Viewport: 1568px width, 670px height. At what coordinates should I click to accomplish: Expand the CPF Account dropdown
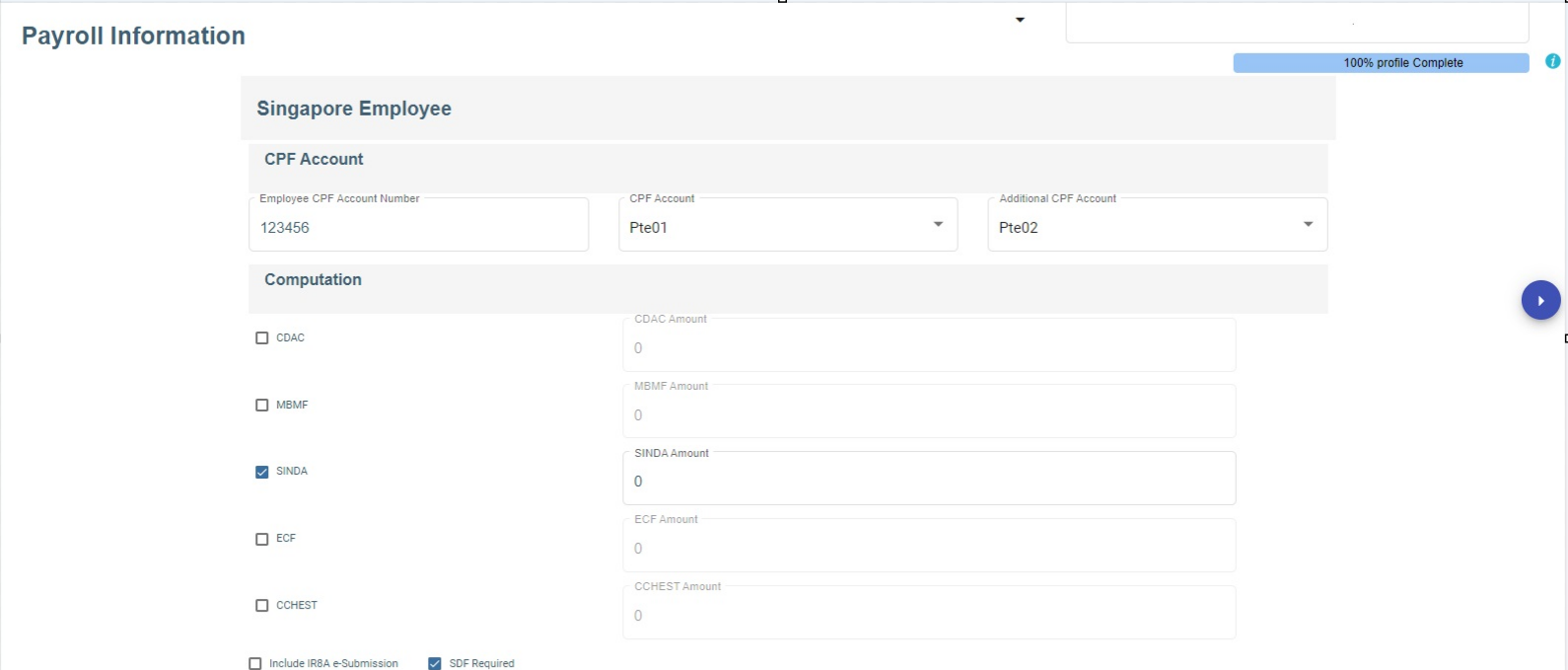938,225
